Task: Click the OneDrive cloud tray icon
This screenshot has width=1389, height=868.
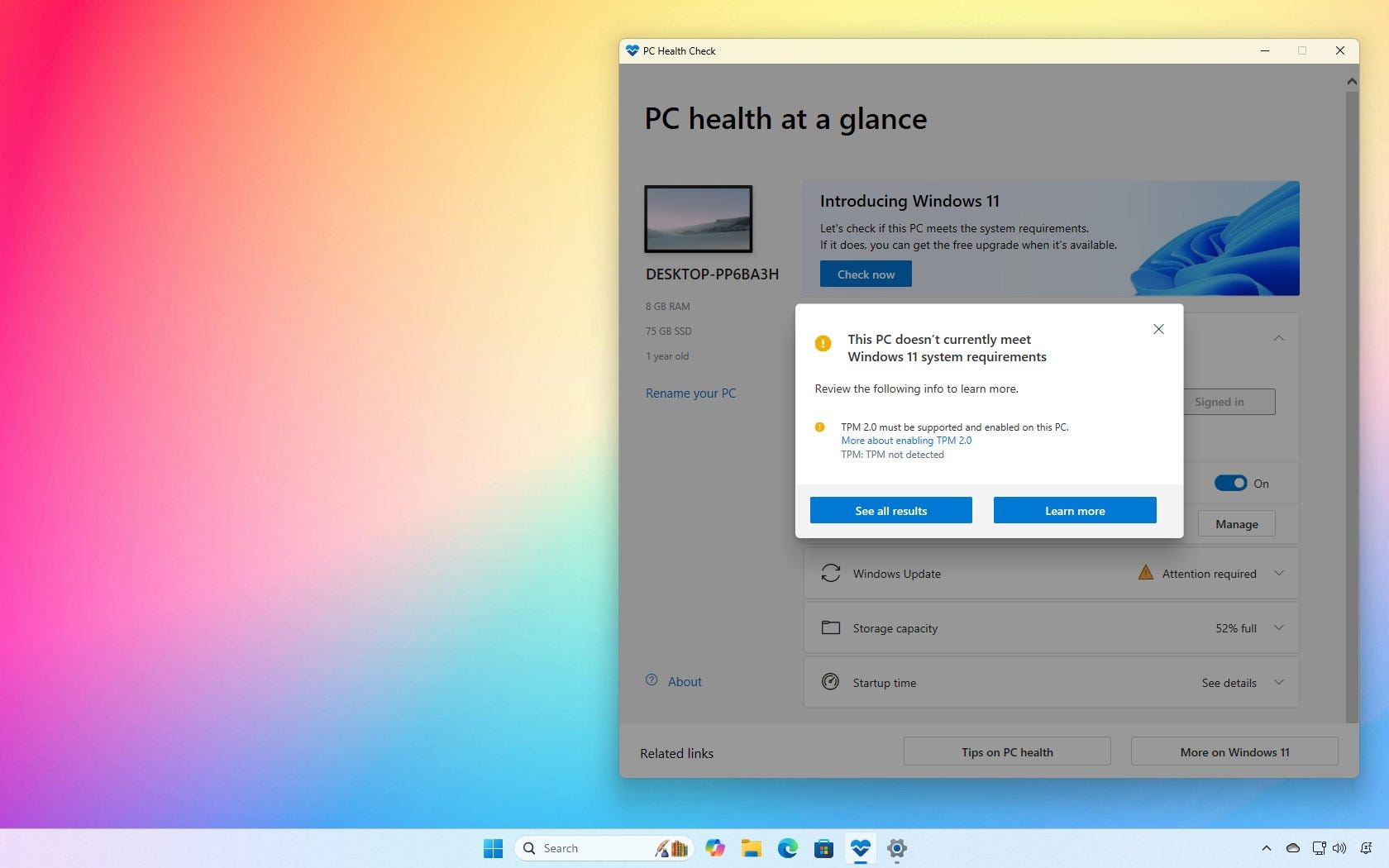Action: (x=1293, y=848)
